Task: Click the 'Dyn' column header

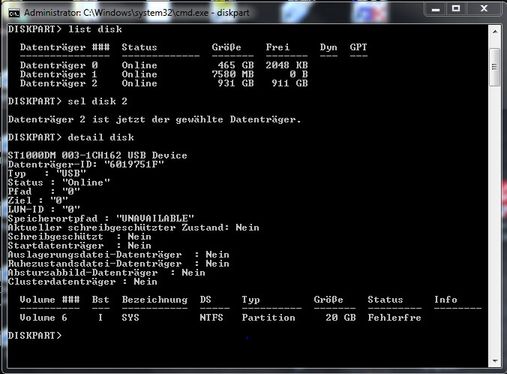Action: click(329, 48)
